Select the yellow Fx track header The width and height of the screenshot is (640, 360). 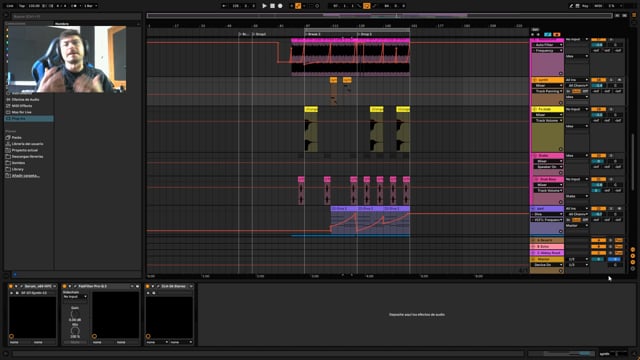coord(549,109)
